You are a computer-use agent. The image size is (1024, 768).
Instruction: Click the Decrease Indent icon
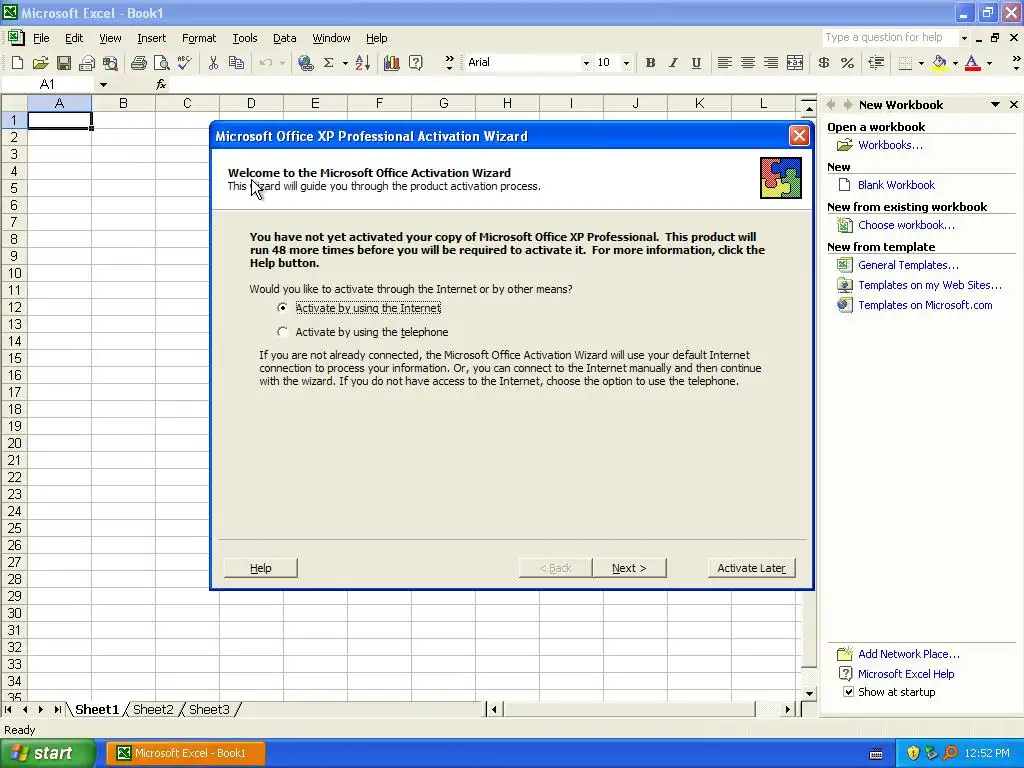[x=876, y=63]
